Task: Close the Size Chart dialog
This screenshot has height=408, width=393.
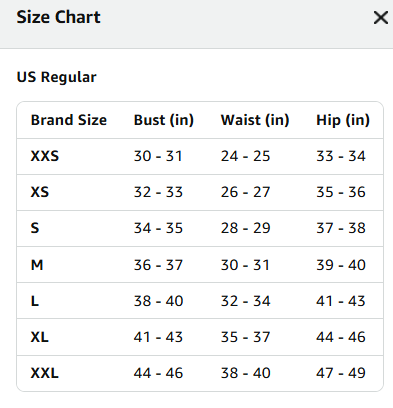Action: pos(381,17)
